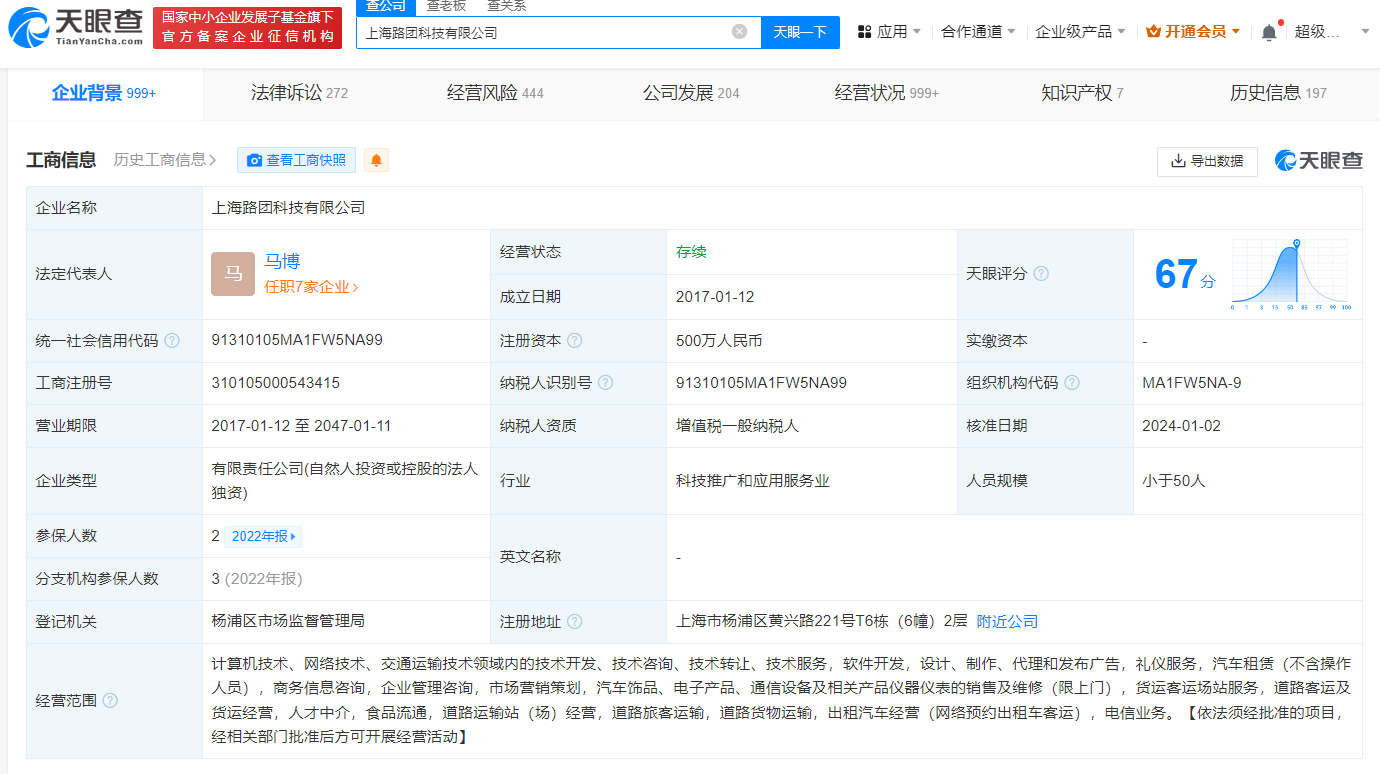The height and width of the screenshot is (774, 1380).
Task: Click help icon beside 经营范围
Action: pos(110,701)
